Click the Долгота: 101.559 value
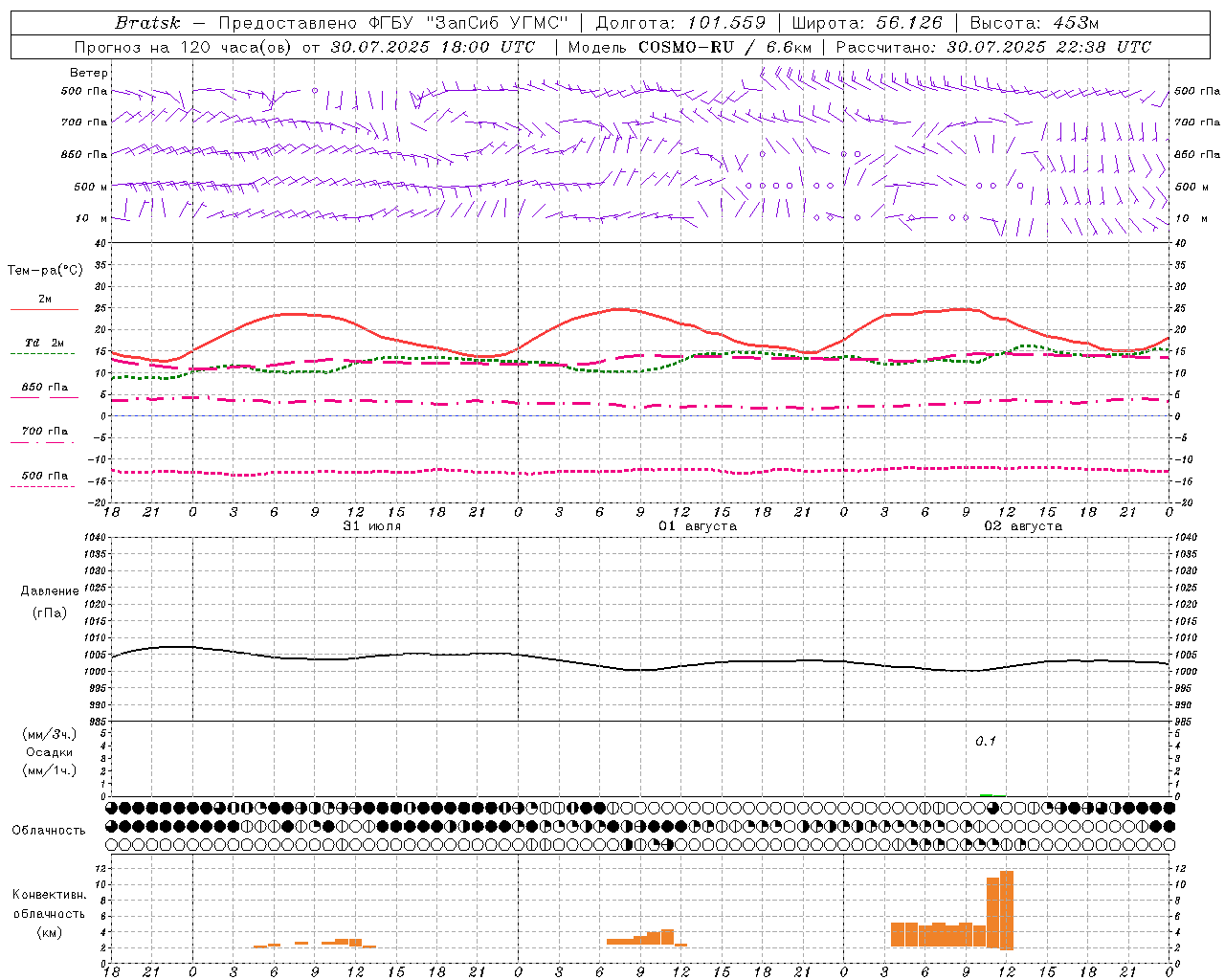 [680, 23]
